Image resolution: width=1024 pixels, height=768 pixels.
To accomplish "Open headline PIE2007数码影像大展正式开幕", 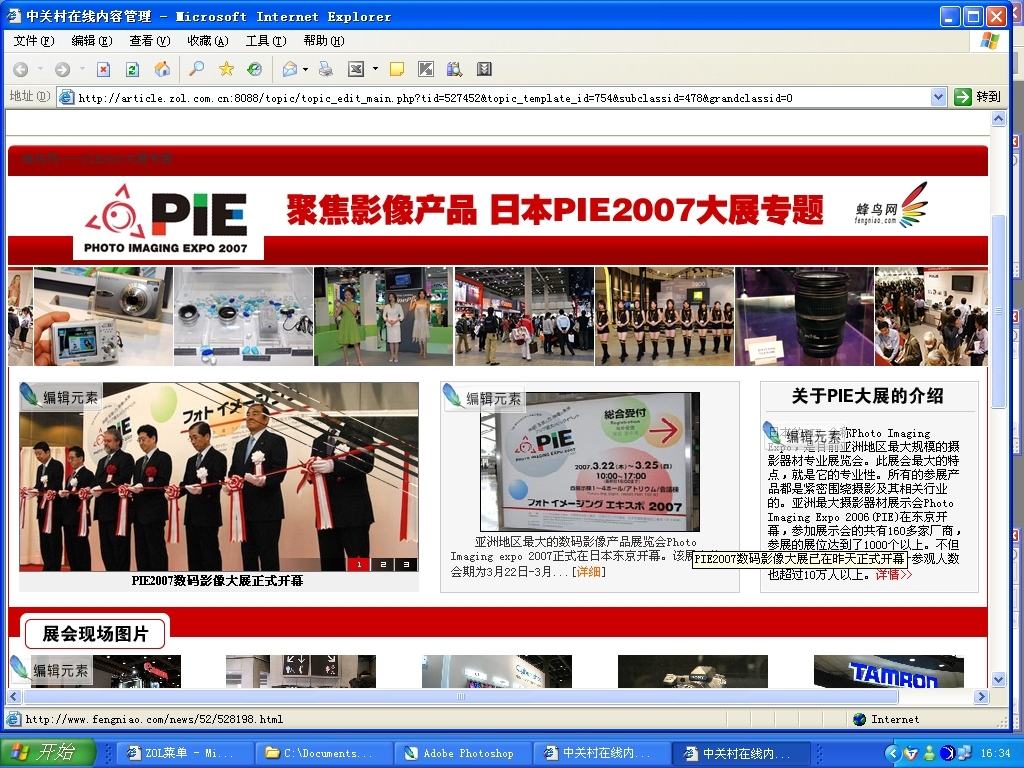I will click(217, 581).
